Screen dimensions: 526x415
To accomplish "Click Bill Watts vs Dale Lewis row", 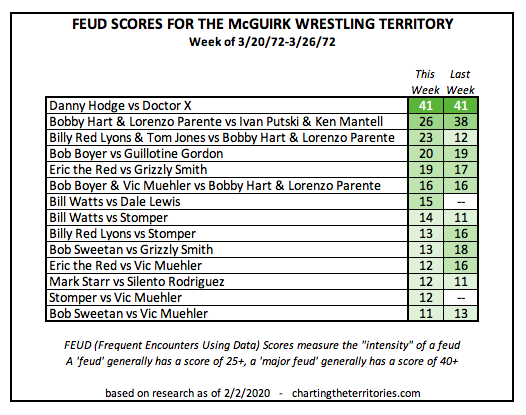I will coord(262,202).
